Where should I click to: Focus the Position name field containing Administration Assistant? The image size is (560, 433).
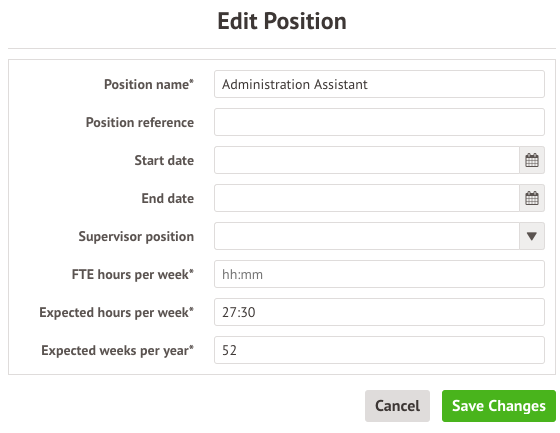click(379, 84)
